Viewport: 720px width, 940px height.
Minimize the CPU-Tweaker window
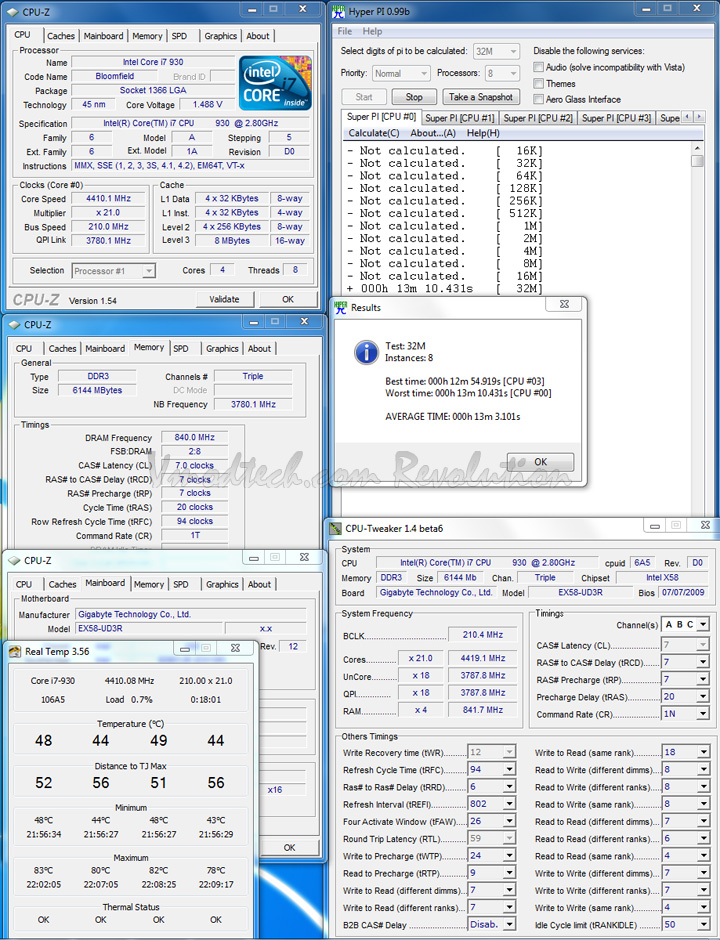655,526
